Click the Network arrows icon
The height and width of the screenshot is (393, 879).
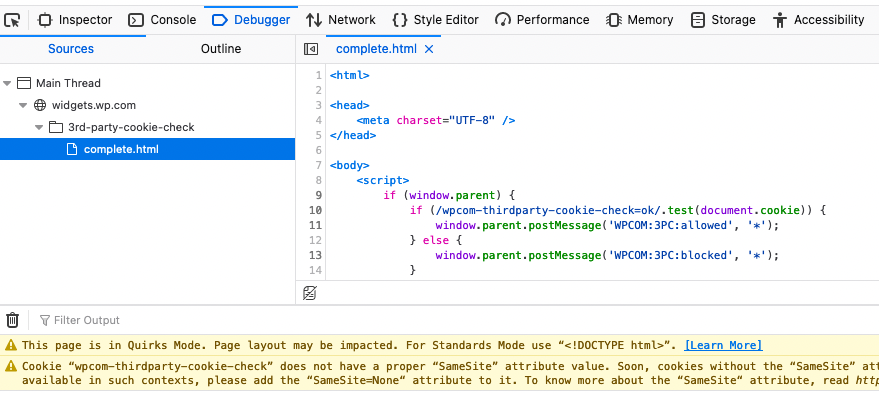click(314, 20)
